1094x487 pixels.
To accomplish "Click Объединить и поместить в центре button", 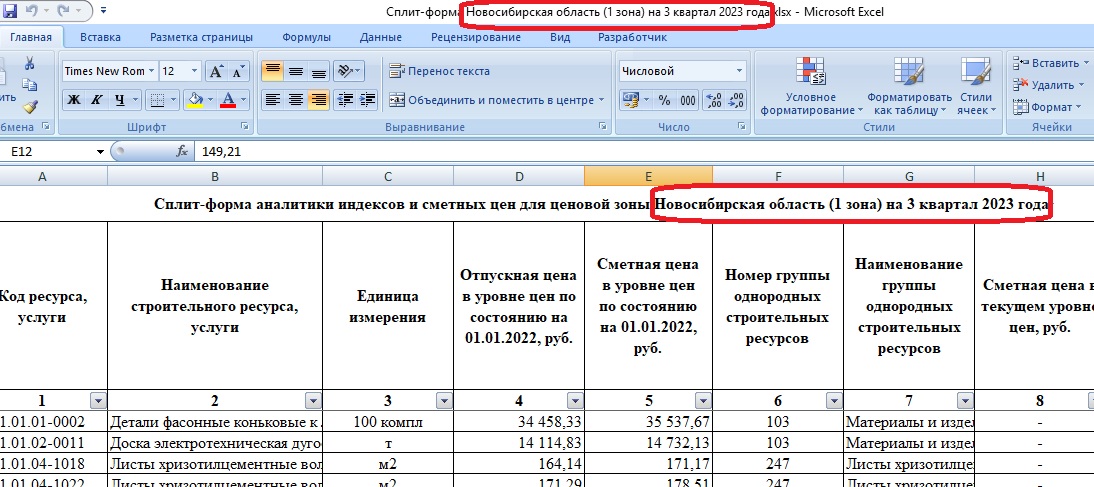I will tap(496, 100).
